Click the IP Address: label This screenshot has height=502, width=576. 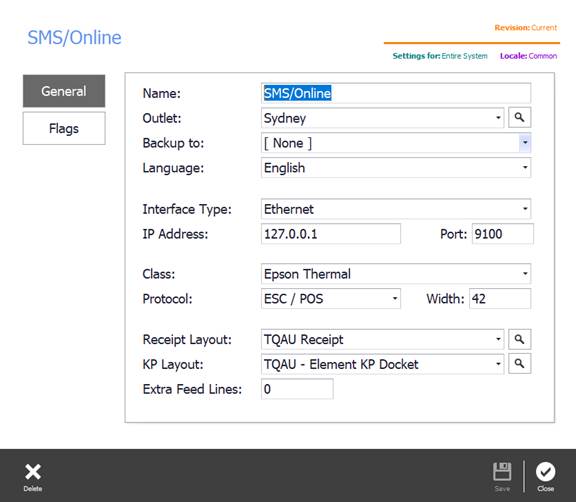pos(175,234)
